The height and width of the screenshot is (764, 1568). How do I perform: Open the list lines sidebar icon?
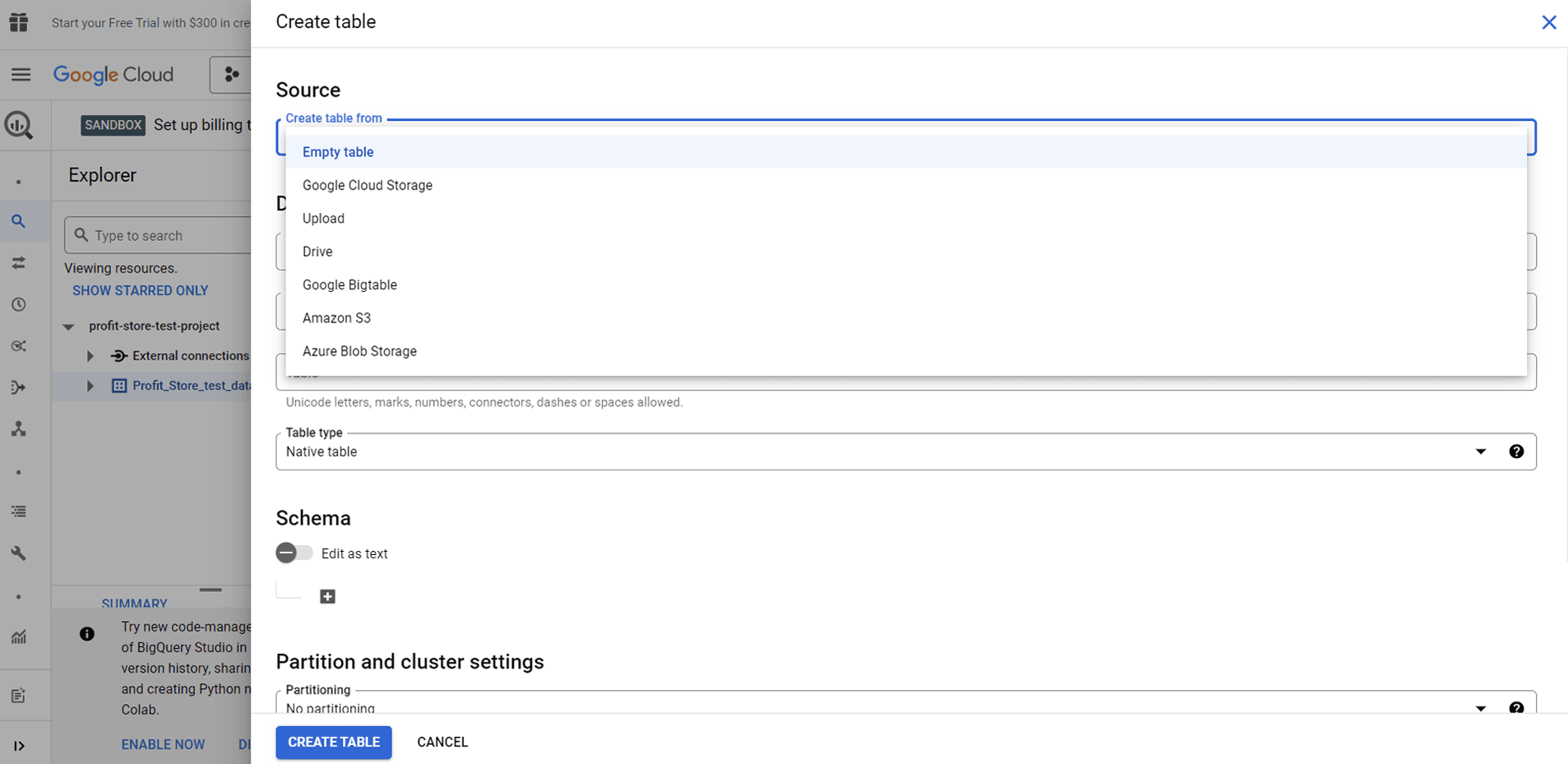19,512
